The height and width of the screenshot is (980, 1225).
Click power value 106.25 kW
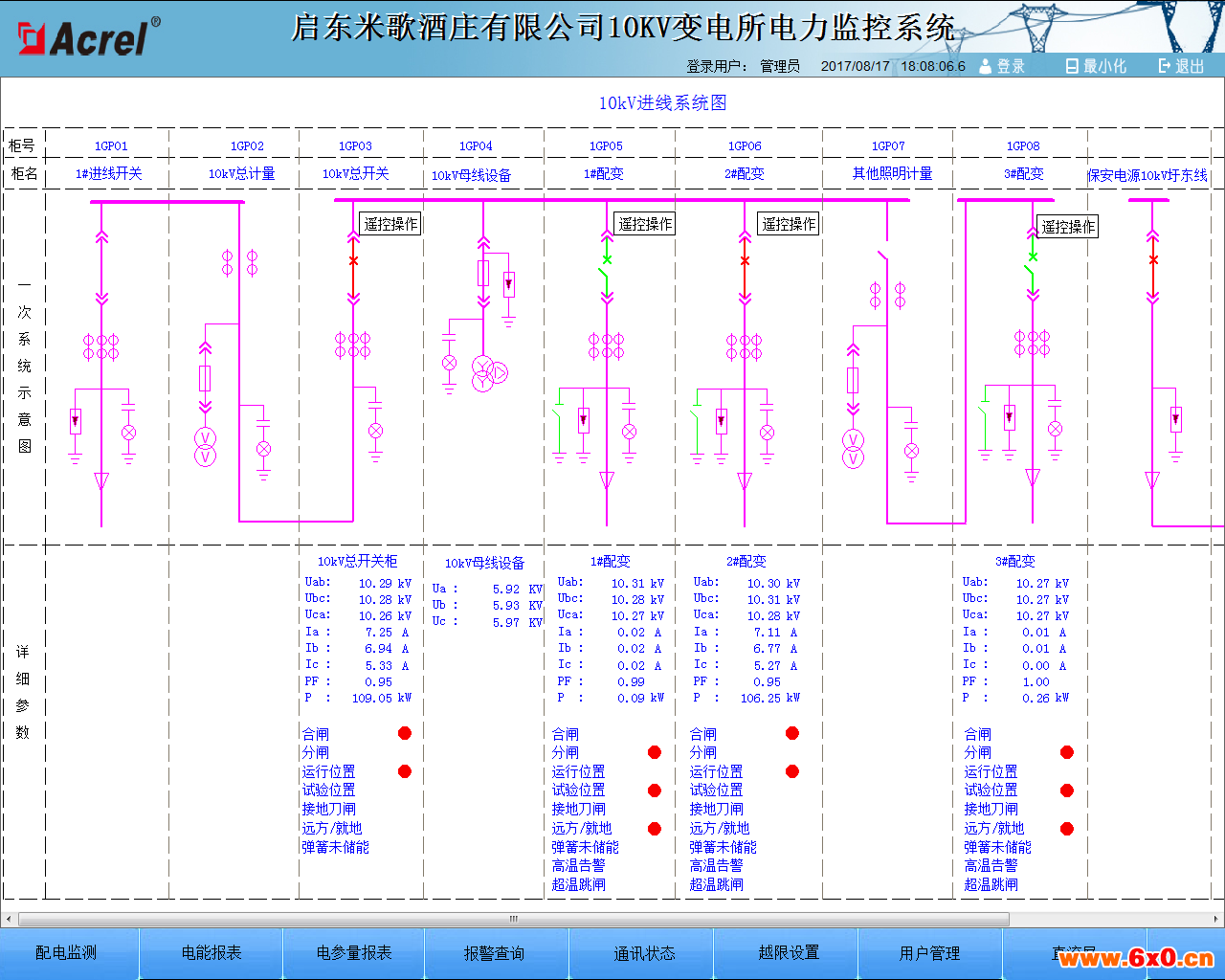770,698
